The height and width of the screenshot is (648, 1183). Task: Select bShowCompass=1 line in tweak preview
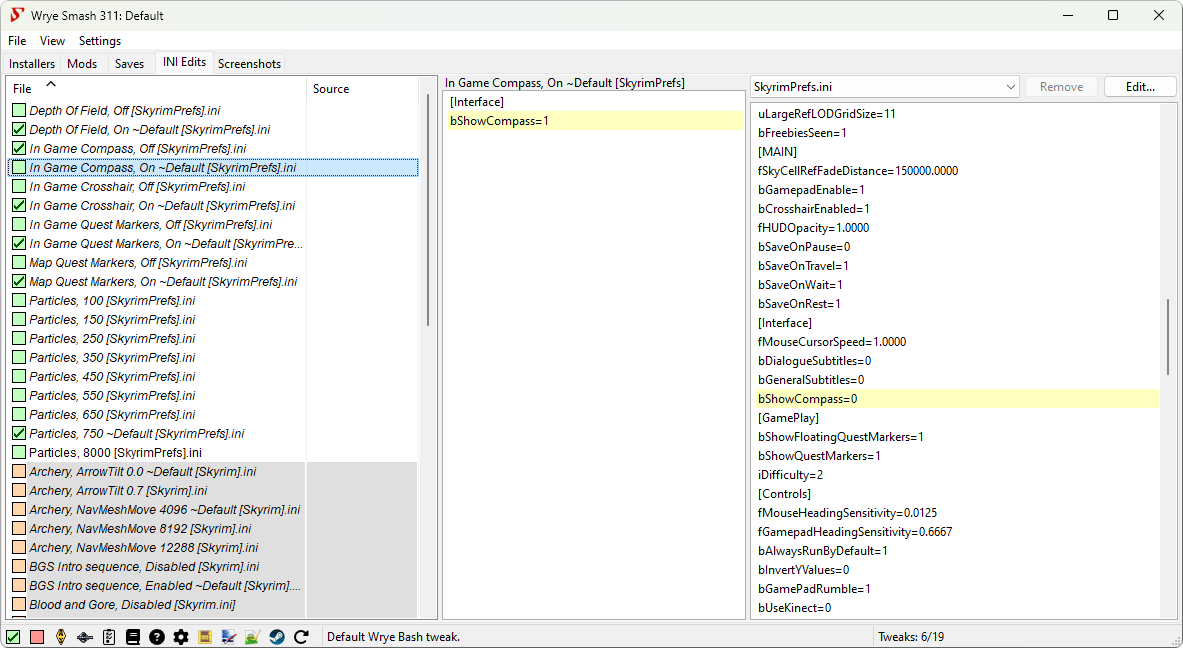click(x=595, y=121)
